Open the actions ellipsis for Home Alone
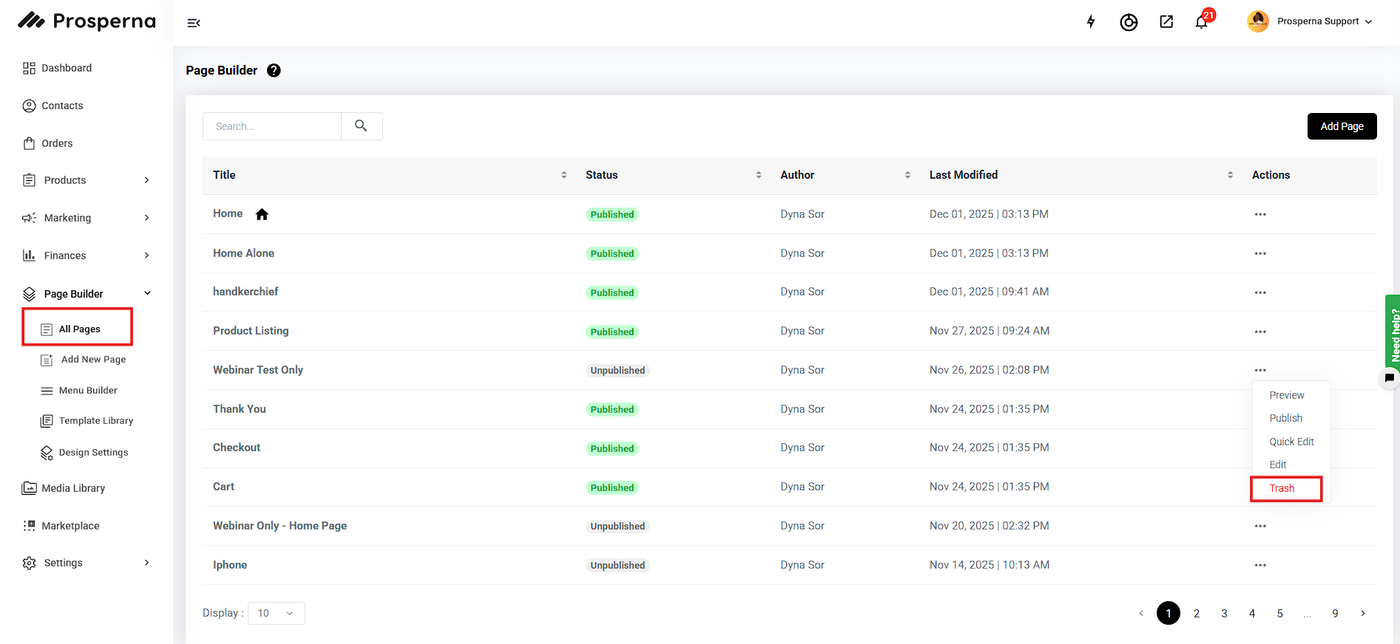Image resolution: width=1400 pixels, height=644 pixels. (1260, 253)
